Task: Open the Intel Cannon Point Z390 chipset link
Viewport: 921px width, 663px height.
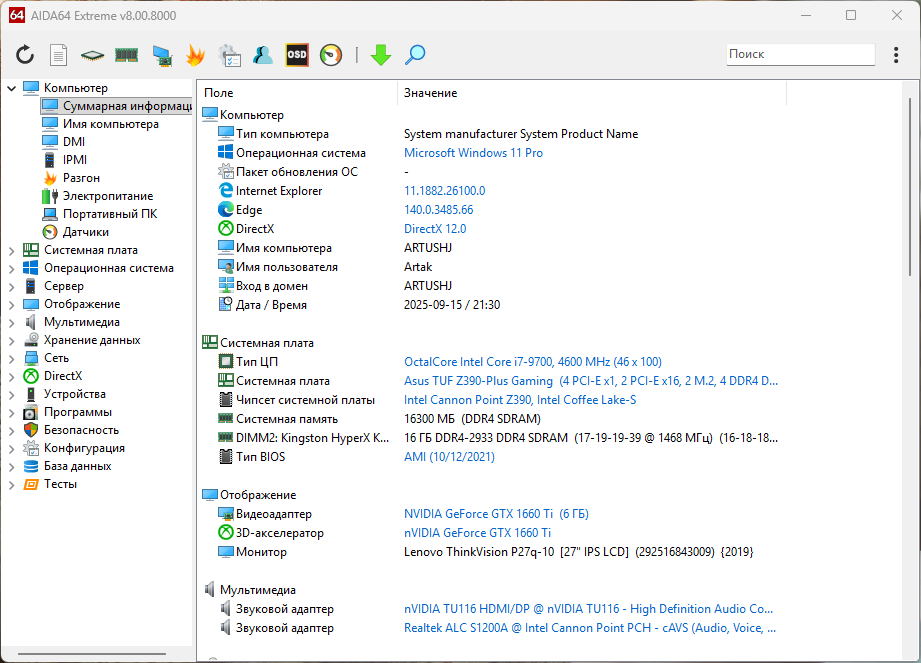Action: [x=520, y=400]
